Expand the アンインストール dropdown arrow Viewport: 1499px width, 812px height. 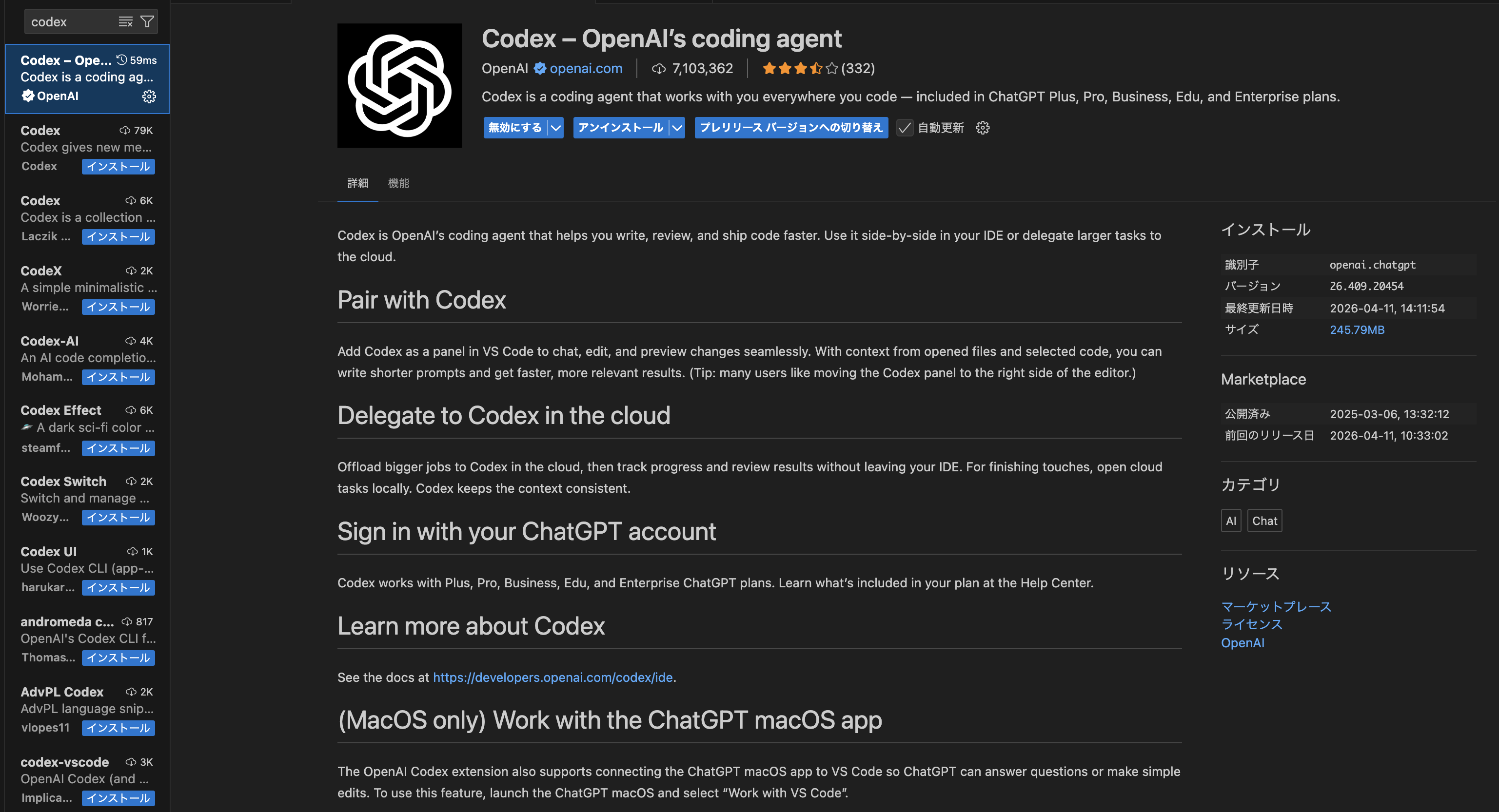point(677,128)
